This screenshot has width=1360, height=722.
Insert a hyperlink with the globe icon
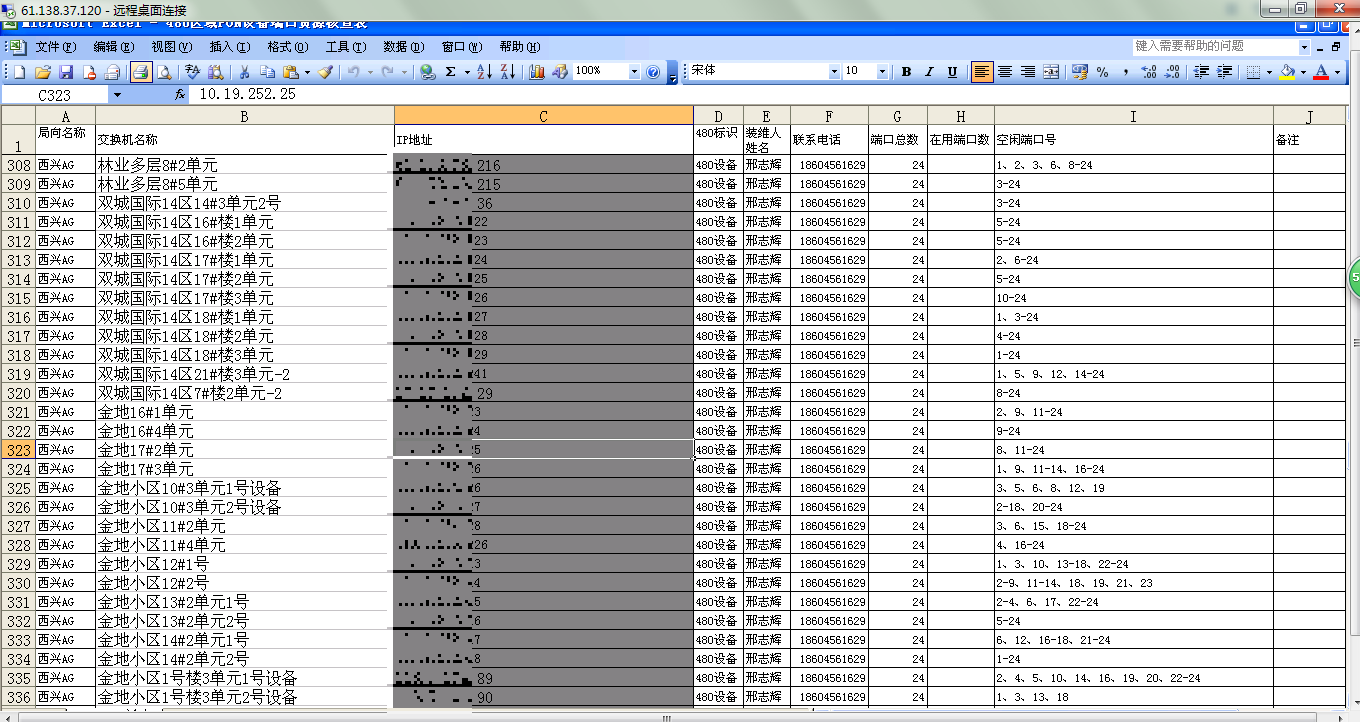click(x=427, y=72)
